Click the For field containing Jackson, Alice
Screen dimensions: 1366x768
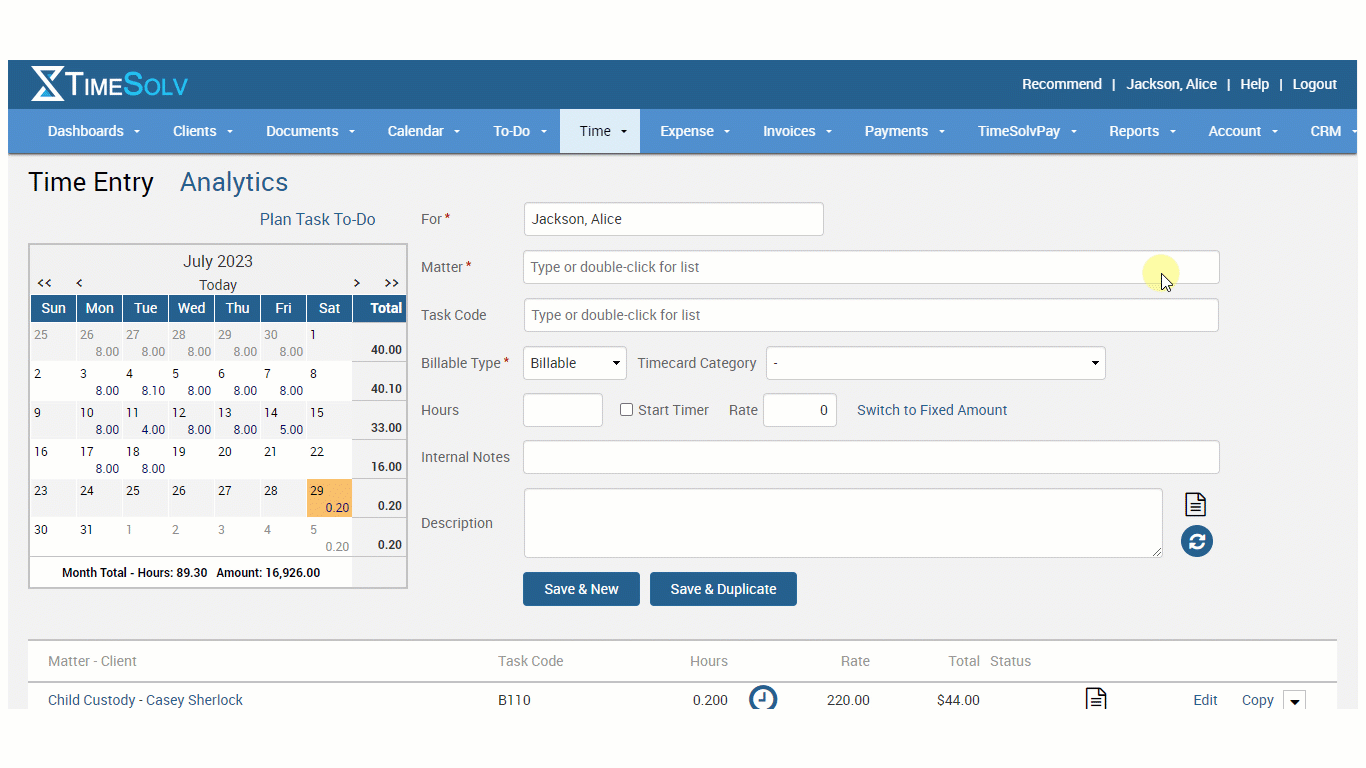click(674, 219)
